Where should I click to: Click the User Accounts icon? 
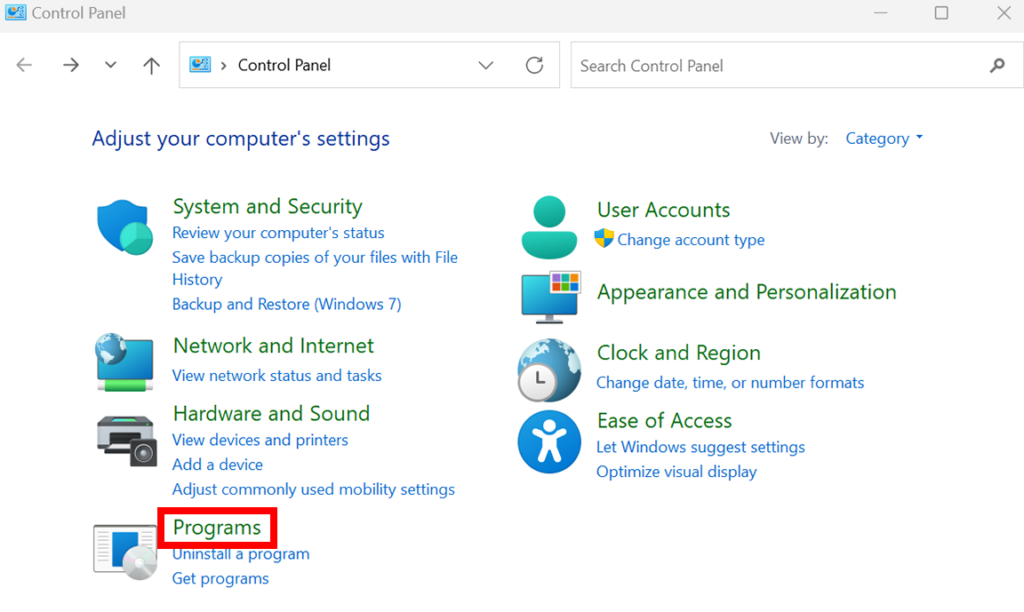point(549,226)
